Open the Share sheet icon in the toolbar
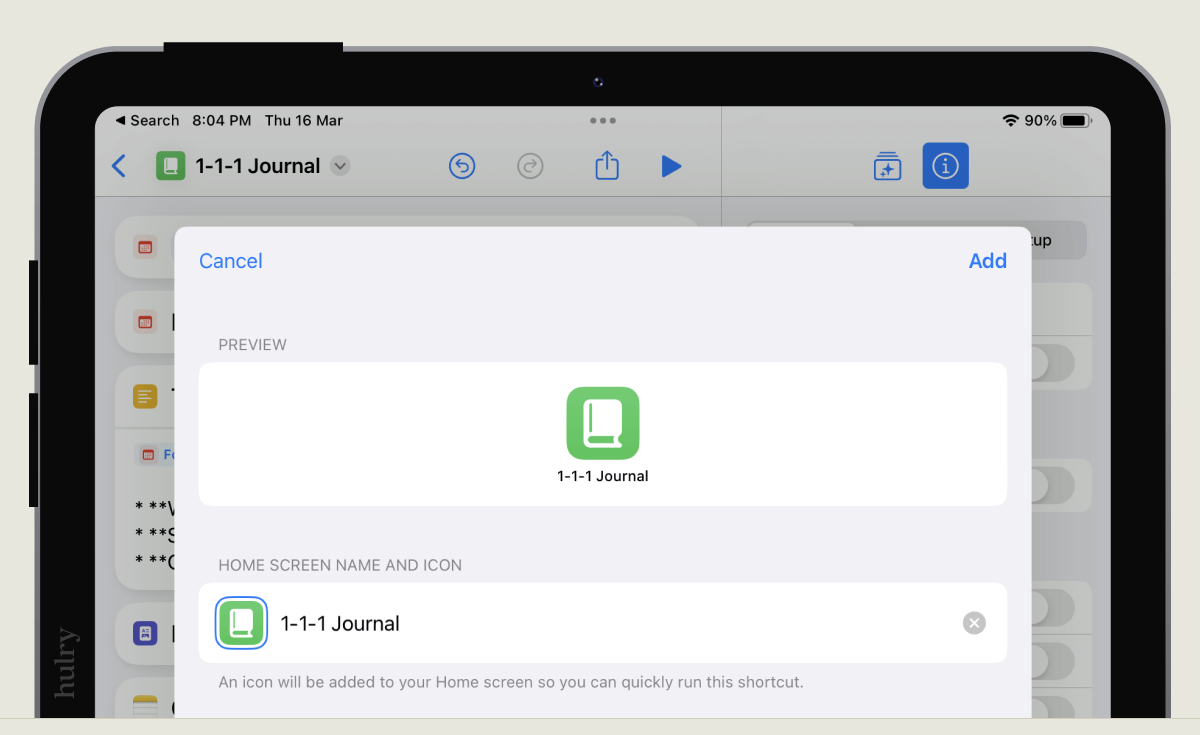Viewport: 1200px width, 735px height. click(x=606, y=166)
